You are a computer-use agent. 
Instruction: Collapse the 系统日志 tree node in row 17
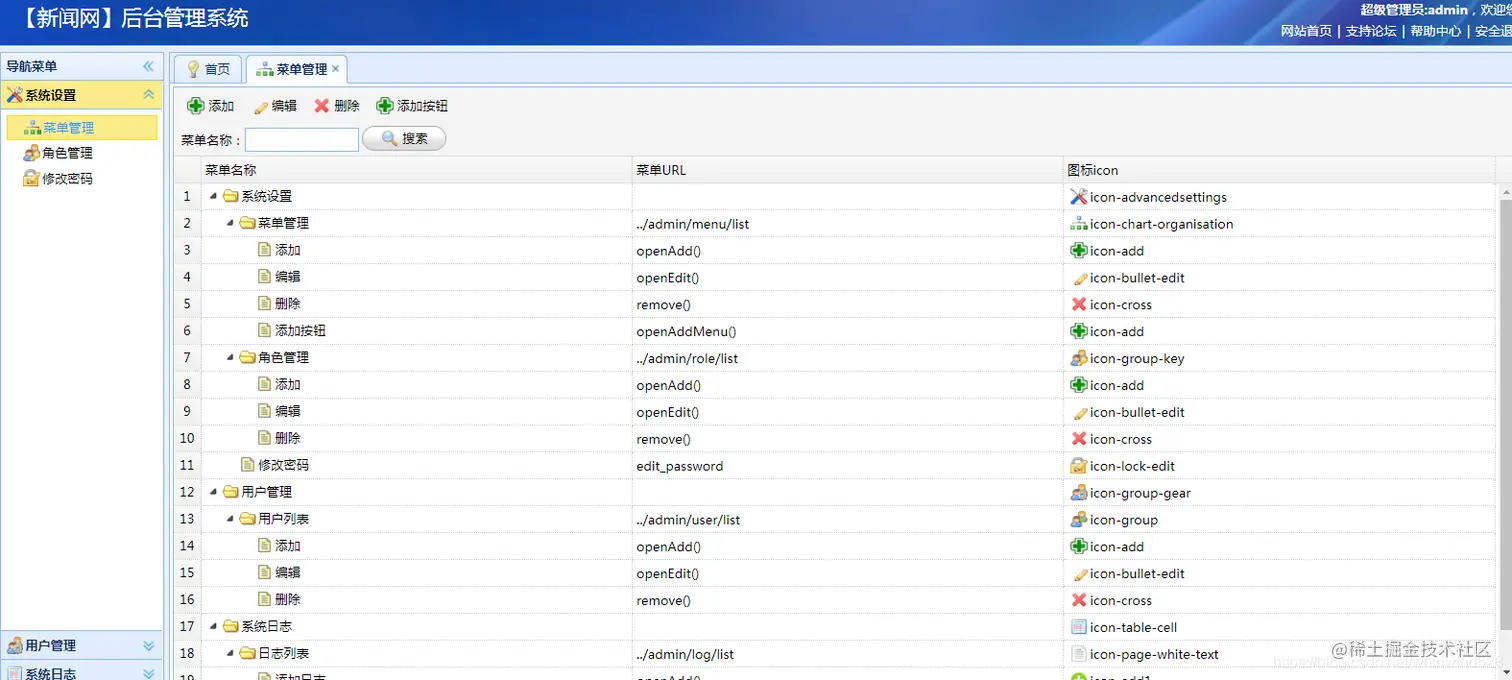click(214, 626)
